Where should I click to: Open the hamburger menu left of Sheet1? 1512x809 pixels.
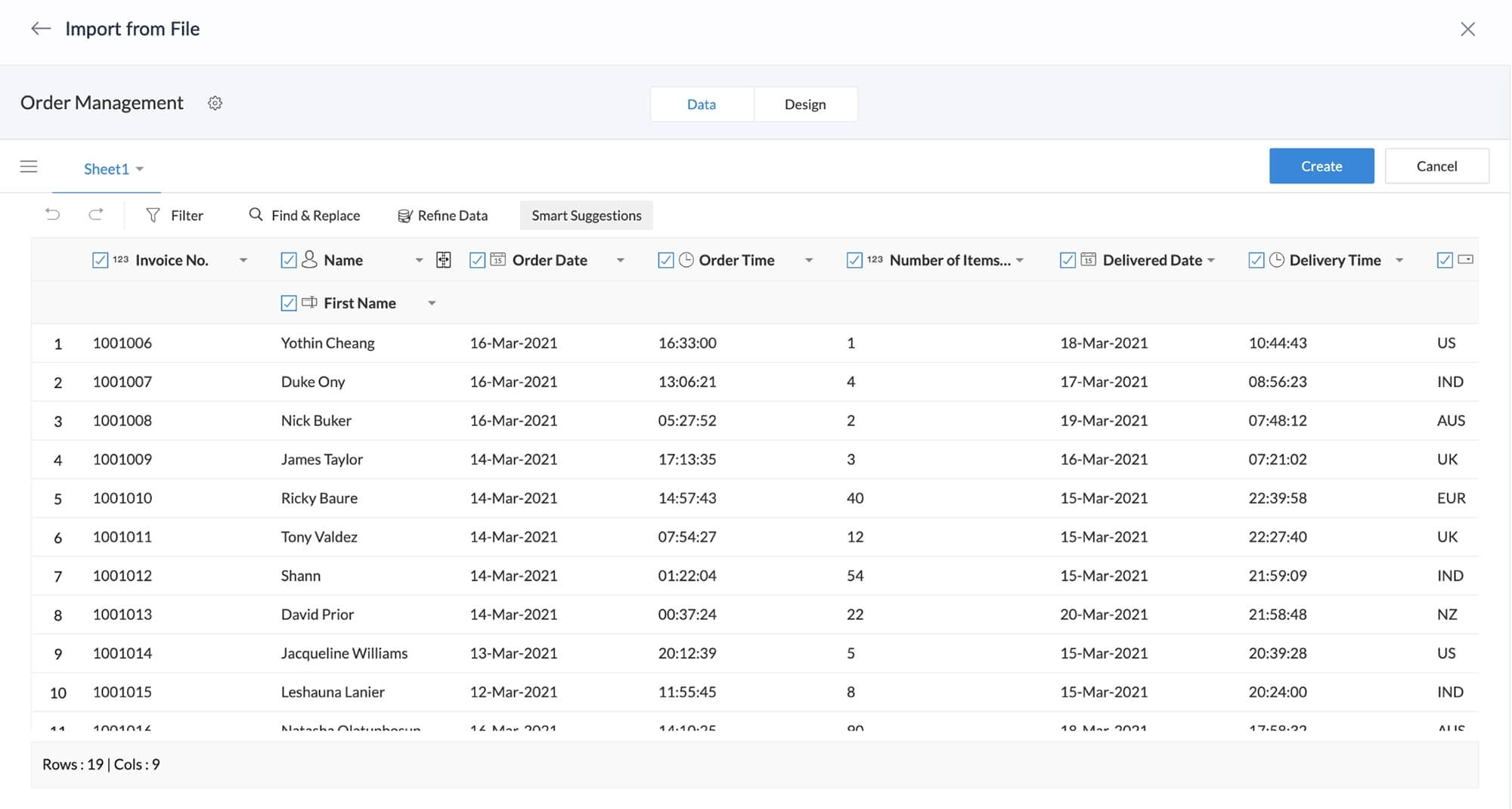pyautogui.click(x=29, y=166)
